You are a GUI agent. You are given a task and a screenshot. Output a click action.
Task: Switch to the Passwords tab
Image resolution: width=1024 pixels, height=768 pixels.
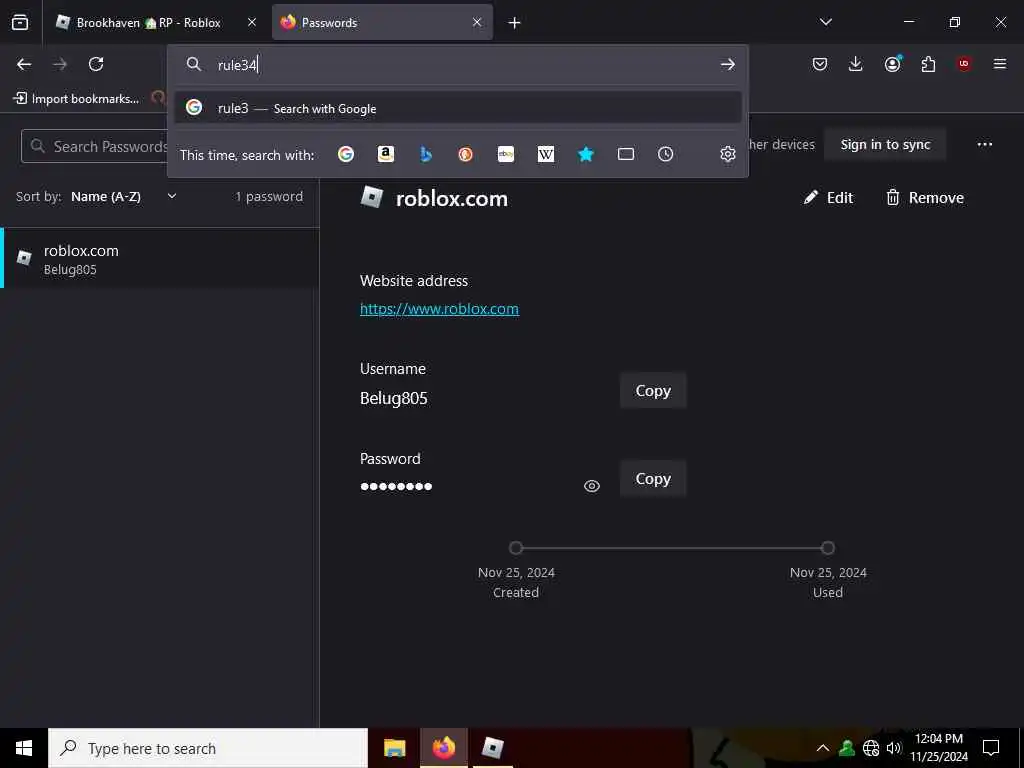point(382,22)
